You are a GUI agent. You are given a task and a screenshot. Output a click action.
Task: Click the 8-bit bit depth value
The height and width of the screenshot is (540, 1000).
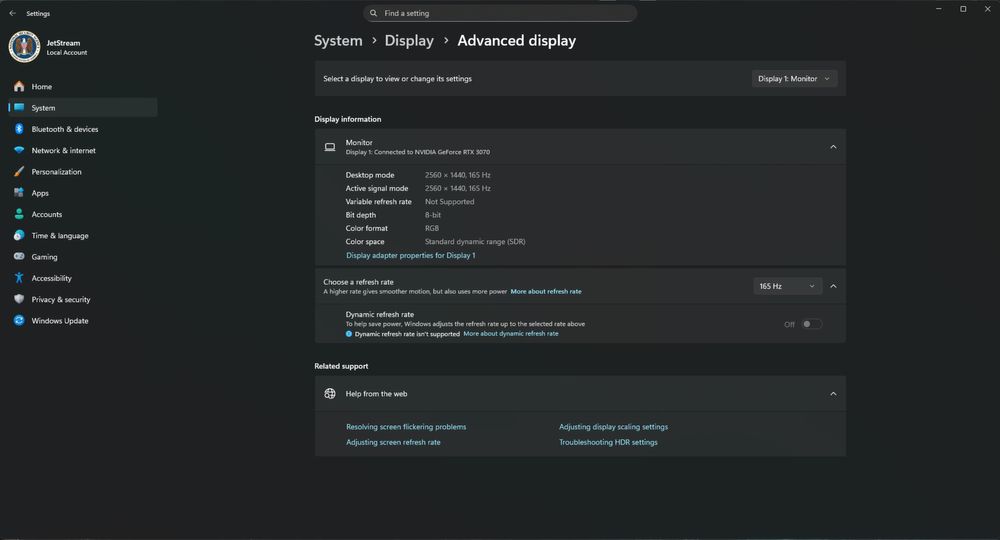point(433,215)
